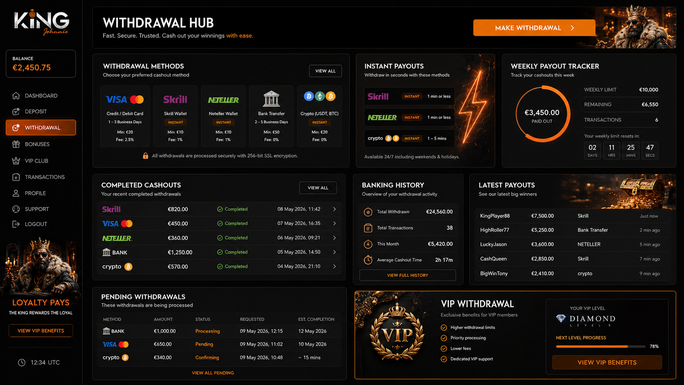The width and height of the screenshot is (684, 385).
Task: Click View All in Completed Cashouts
Action: click(x=318, y=187)
